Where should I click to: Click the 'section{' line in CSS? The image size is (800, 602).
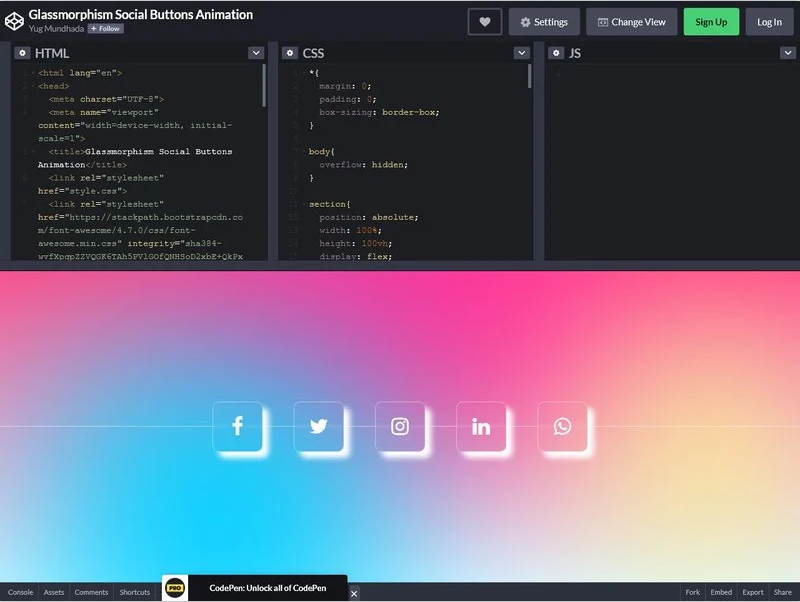pyautogui.click(x=329, y=204)
